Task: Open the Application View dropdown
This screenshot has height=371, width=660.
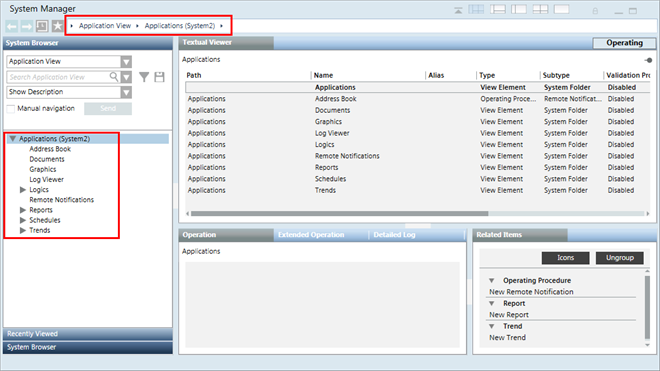Action: (x=126, y=62)
